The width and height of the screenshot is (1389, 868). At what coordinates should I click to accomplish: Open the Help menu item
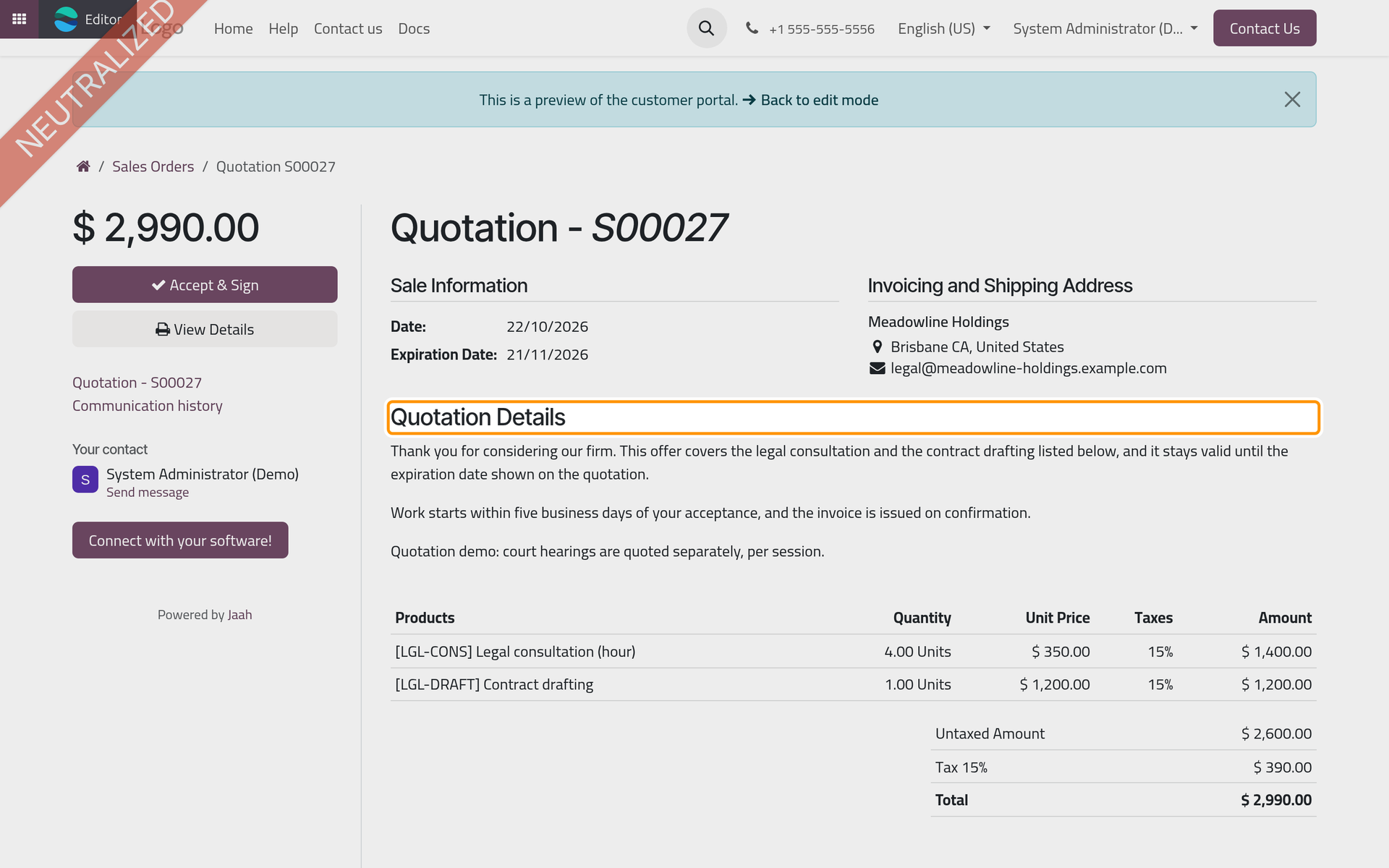283,28
